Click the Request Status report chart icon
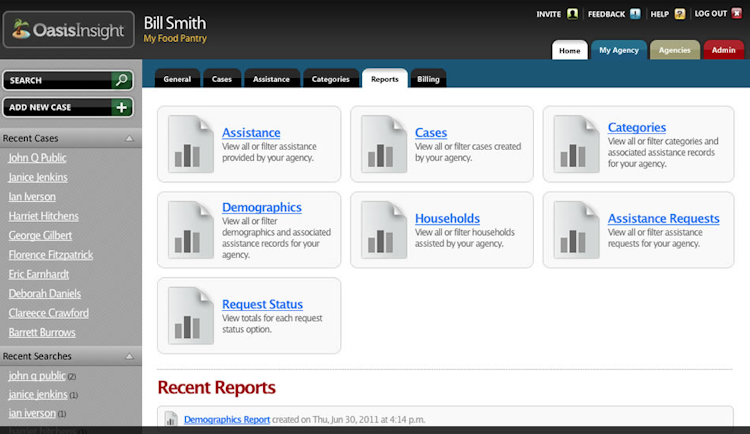The width and height of the screenshot is (750, 434). click(x=191, y=315)
